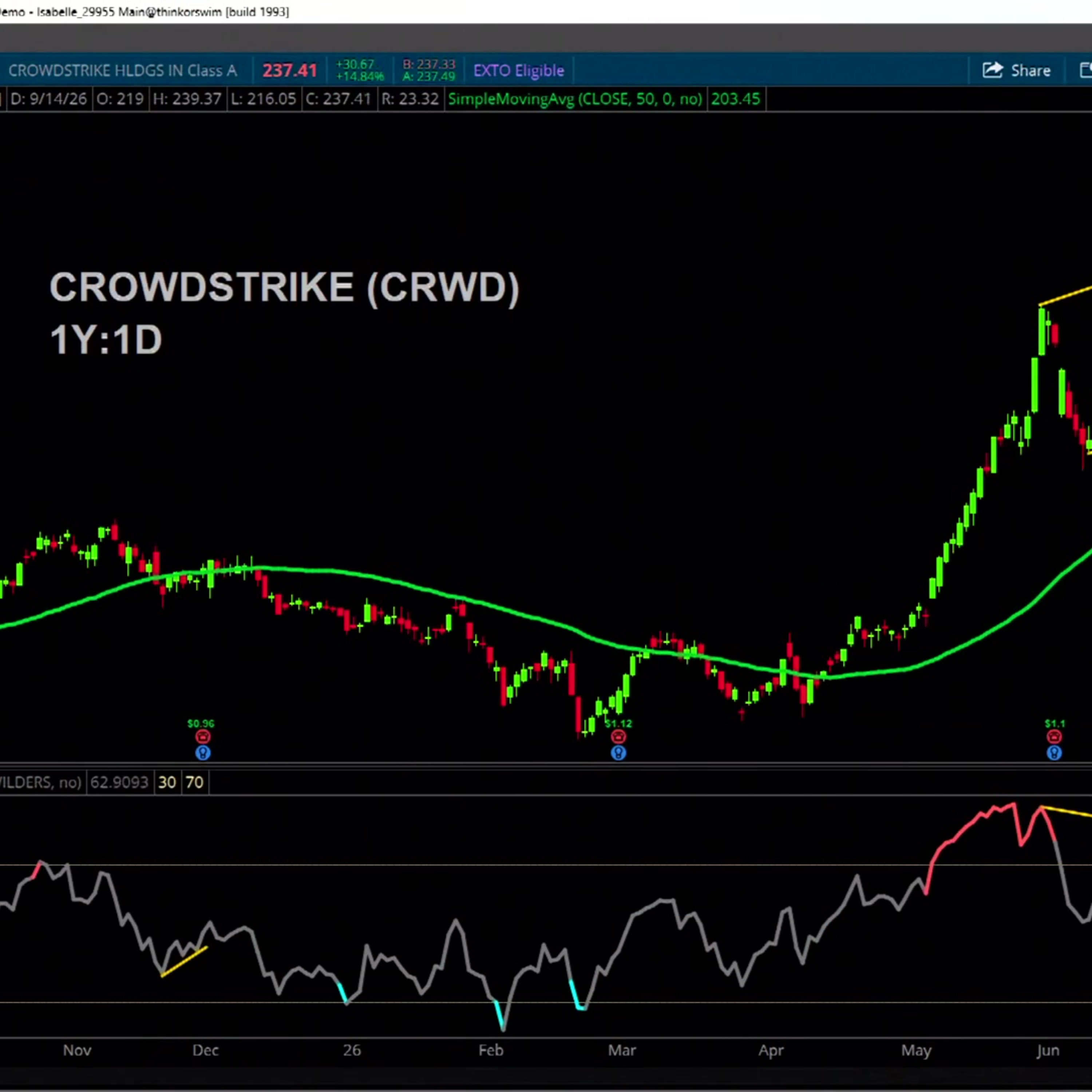Click the H: 239.37 high value

click(x=187, y=99)
